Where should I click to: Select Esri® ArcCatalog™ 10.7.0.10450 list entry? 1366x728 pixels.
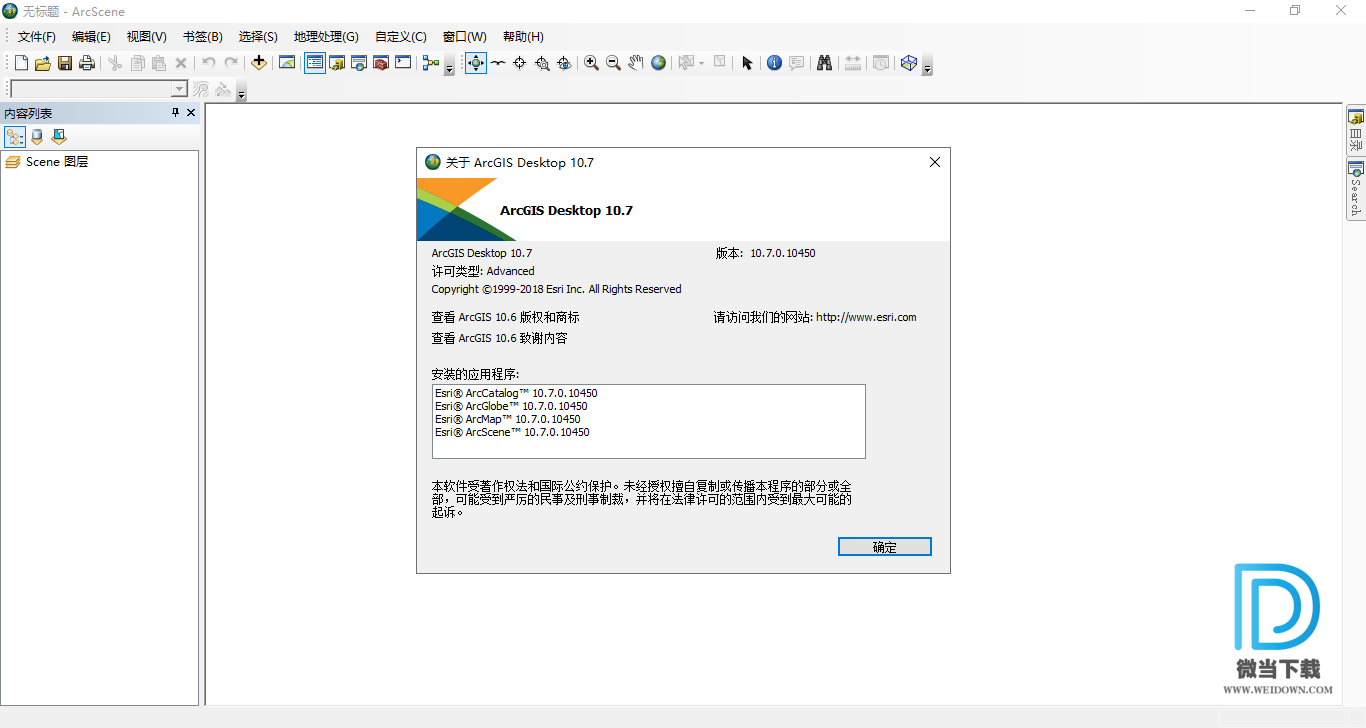[x=516, y=393]
